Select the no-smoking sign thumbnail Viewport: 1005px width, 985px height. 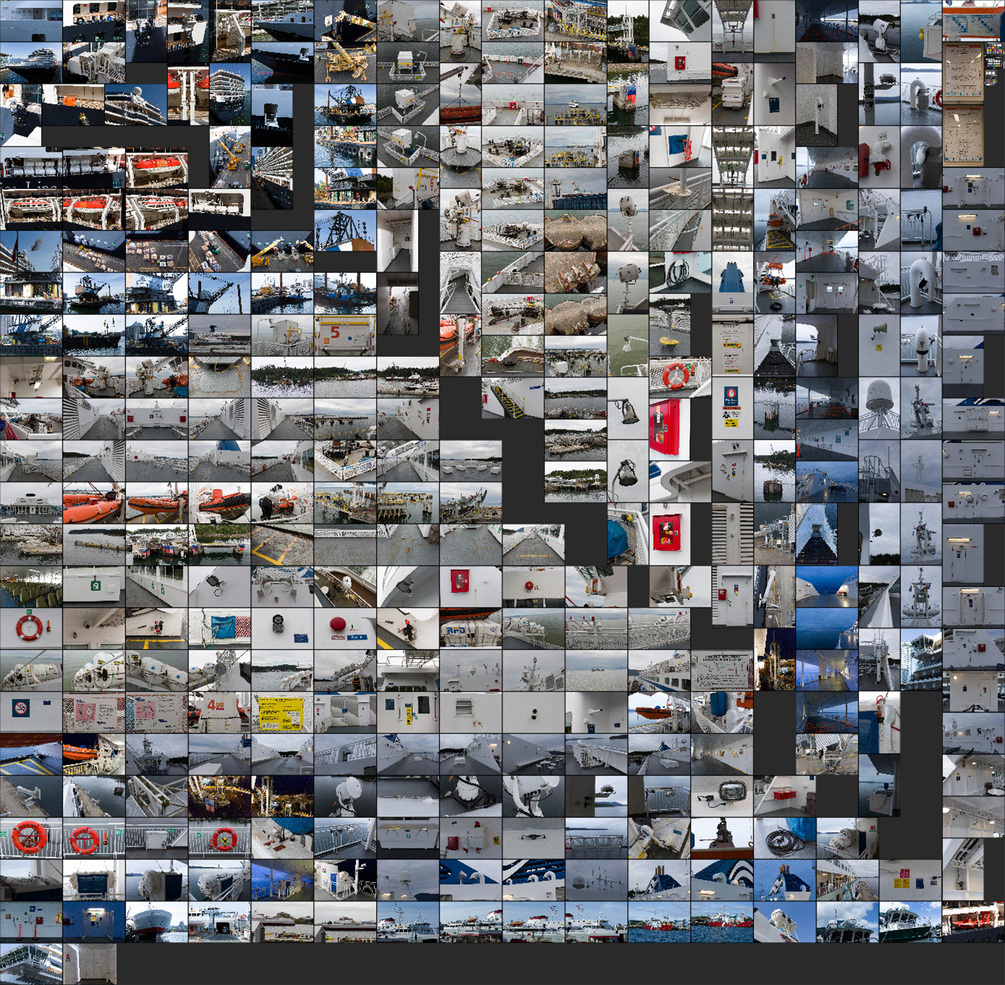pyautogui.click(x=31, y=712)
